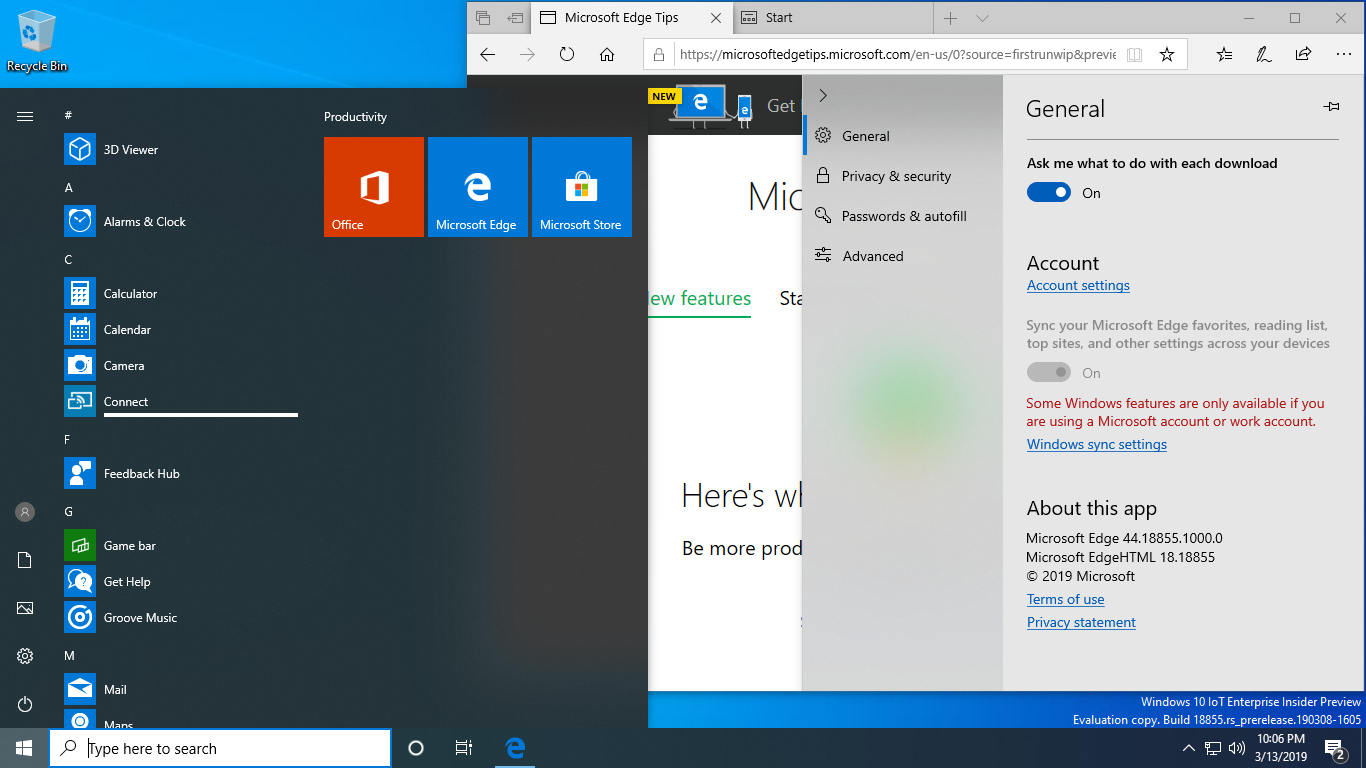Open Get Help app
This screenshot has width=1366, height=768.
(x=180, y=582)
